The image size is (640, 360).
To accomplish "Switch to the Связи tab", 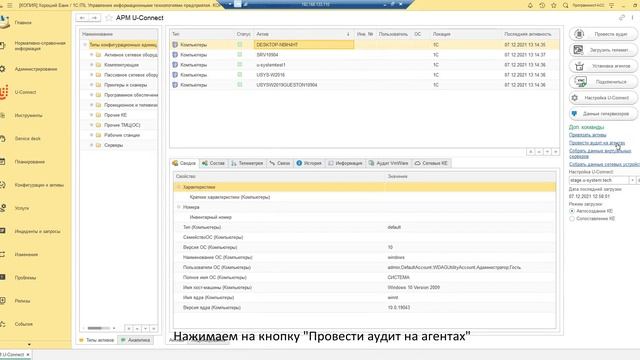I will tap(280, 163).
